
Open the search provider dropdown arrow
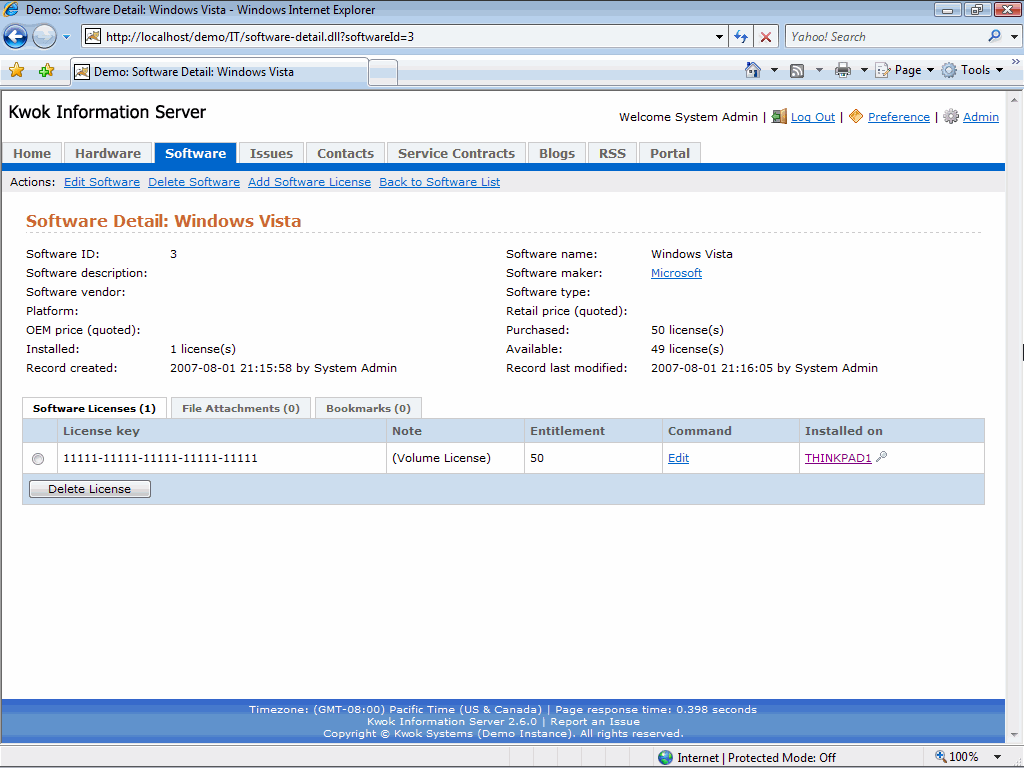coord(1014,37)
